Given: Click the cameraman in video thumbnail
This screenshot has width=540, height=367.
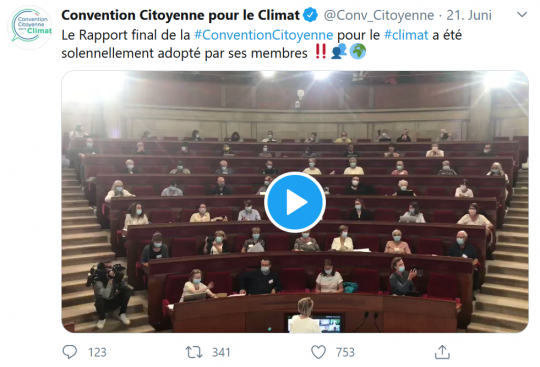Looking at the screenshot, I should pyautogui.click(x=110, y=293).
